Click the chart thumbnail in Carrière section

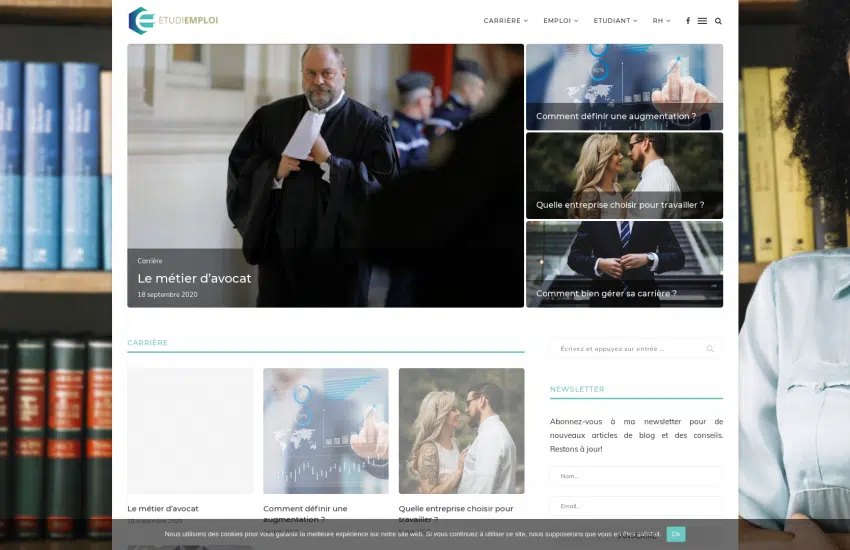pos(325,430)
